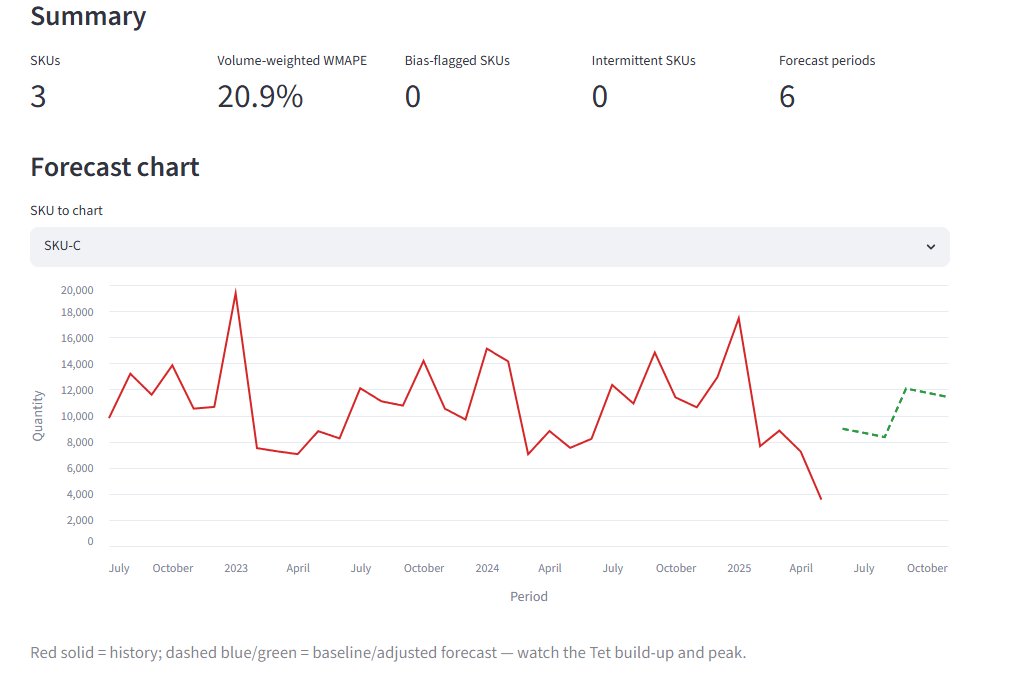Image resolution: width=1010 pixels, height=680 pixels.
Task: Click the Forecast periods label
Action: [x=827, y=61]
